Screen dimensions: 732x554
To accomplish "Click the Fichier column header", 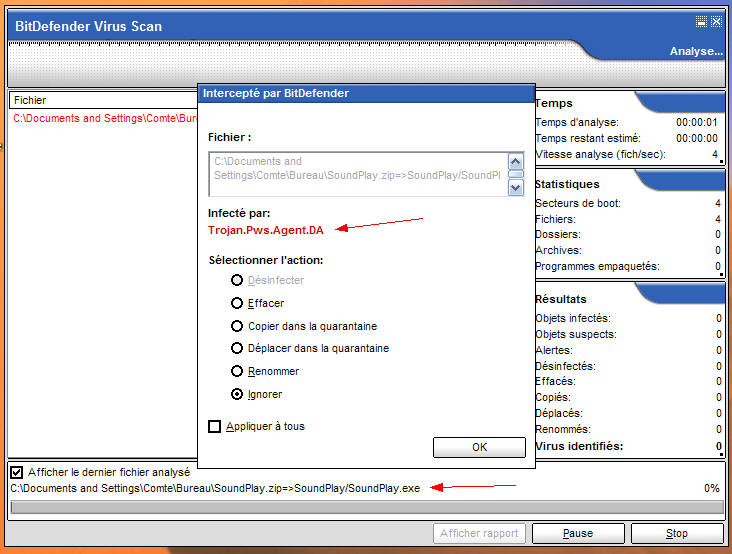I will [x=100, y=100].
